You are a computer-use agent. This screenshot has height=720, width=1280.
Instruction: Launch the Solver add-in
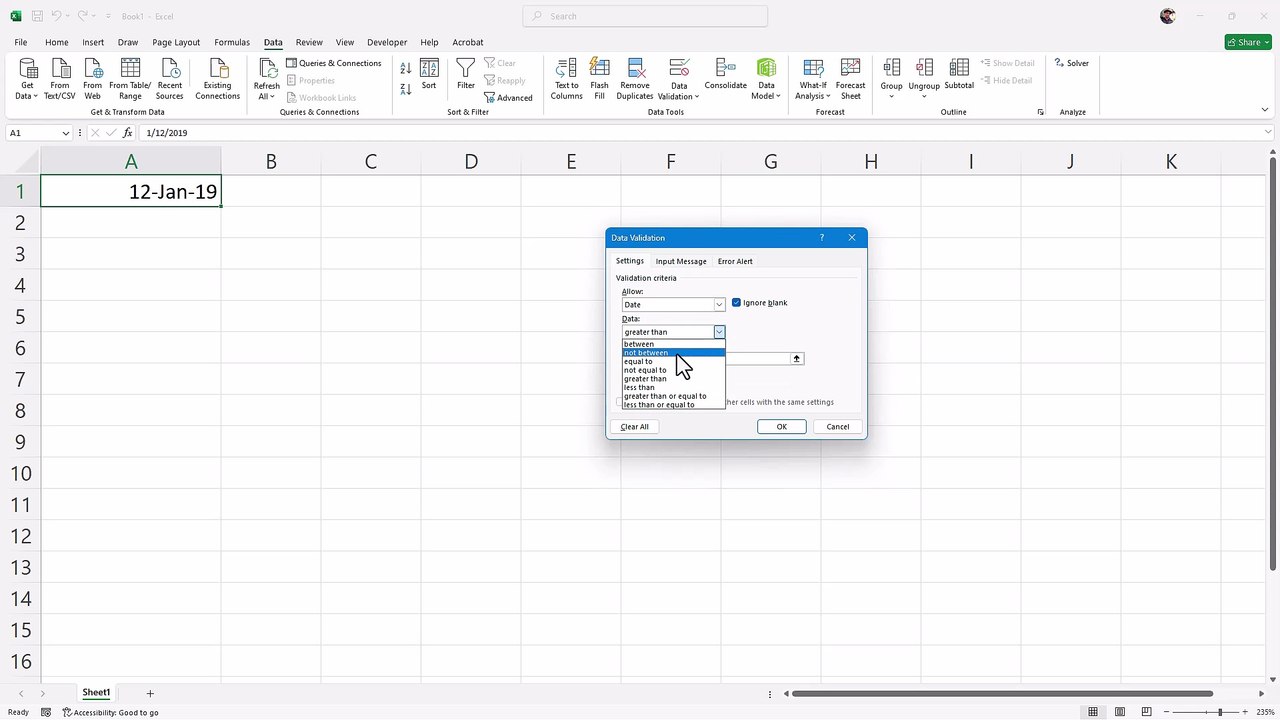coord(1071,63)
